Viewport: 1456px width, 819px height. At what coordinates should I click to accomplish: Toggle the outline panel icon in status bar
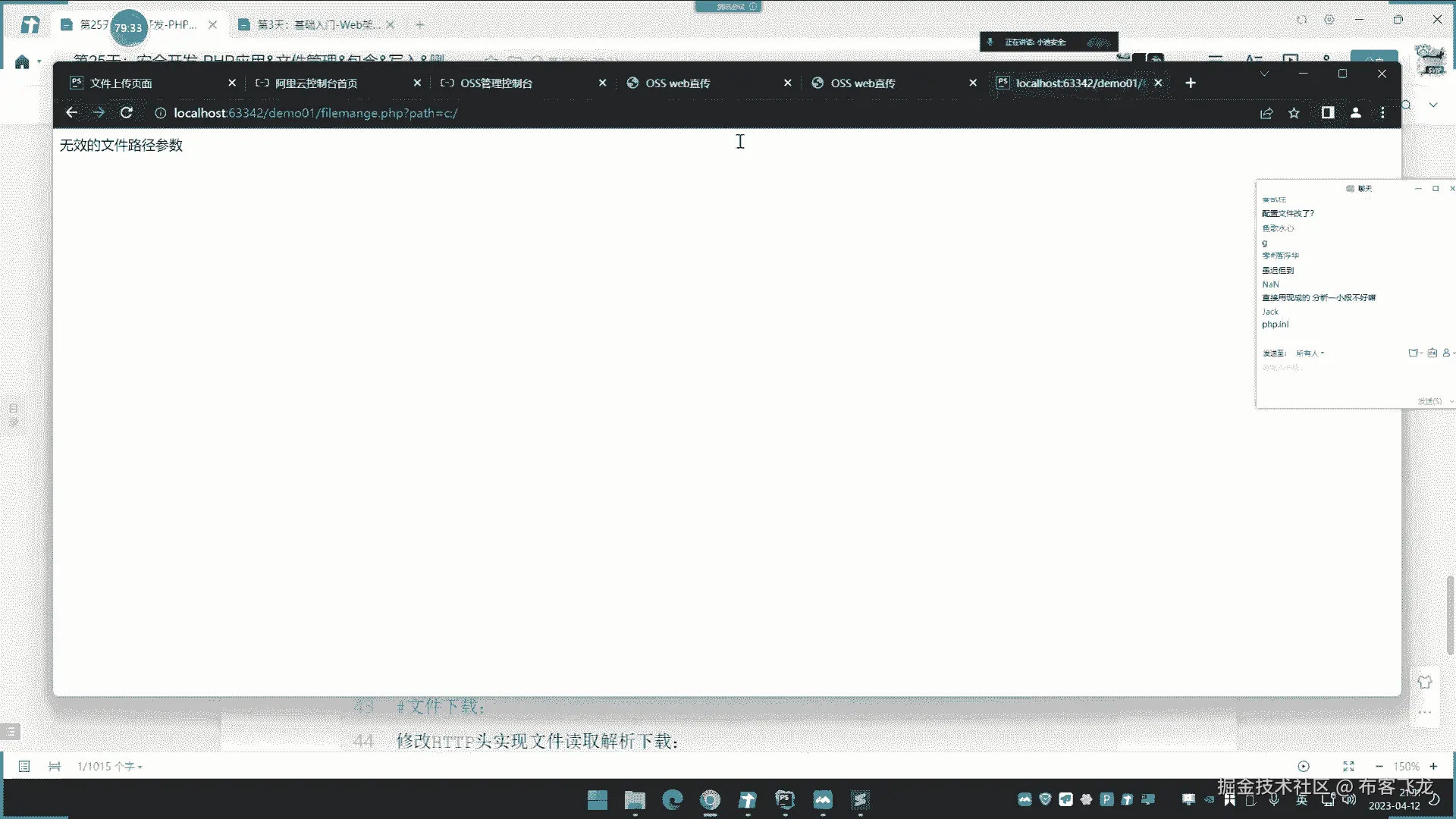tap(24, 767)
